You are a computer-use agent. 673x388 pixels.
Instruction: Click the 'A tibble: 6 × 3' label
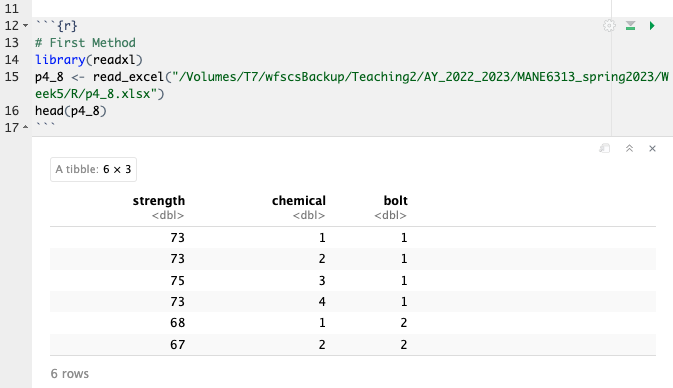click(93, 169)
